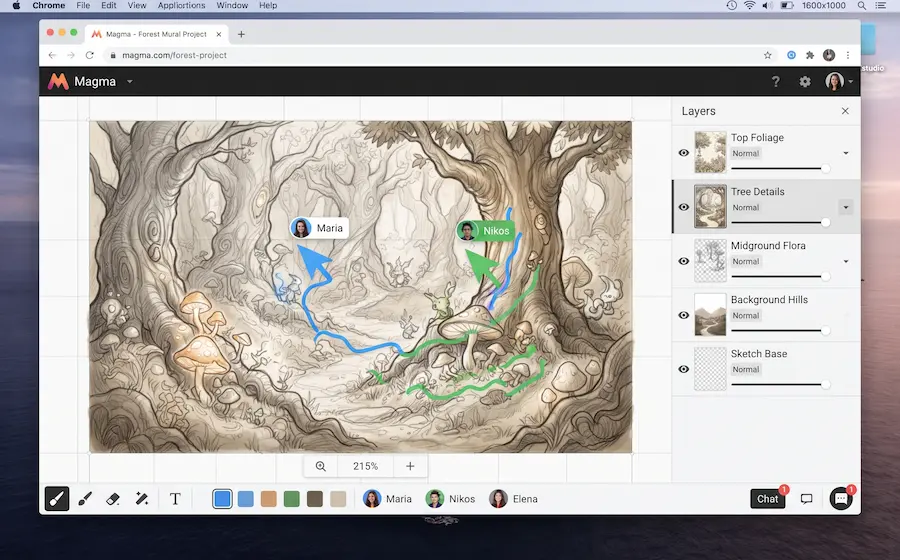The height and width of the screenshot is (560, 900).
Task: Open the File menu
Action: (83, 6)
